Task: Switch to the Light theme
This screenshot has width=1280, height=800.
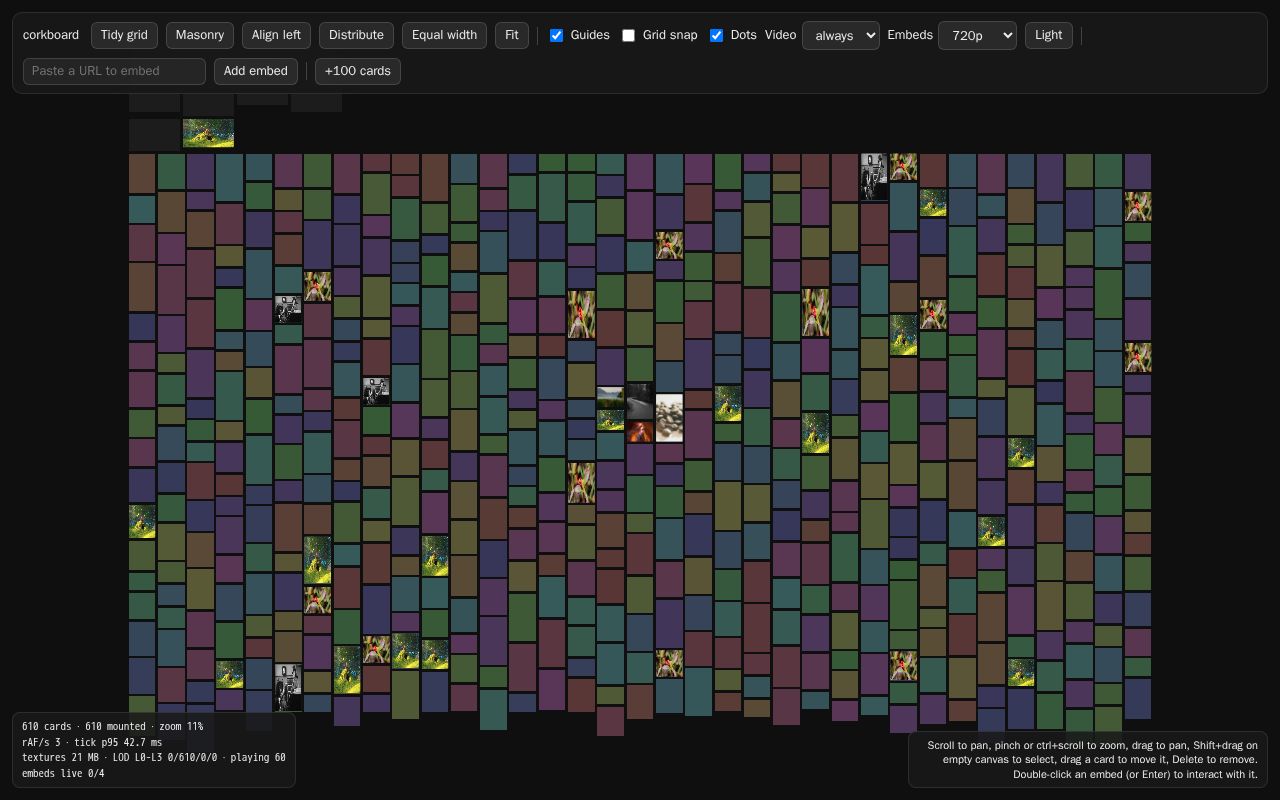Action: (x=1049, y=35)
